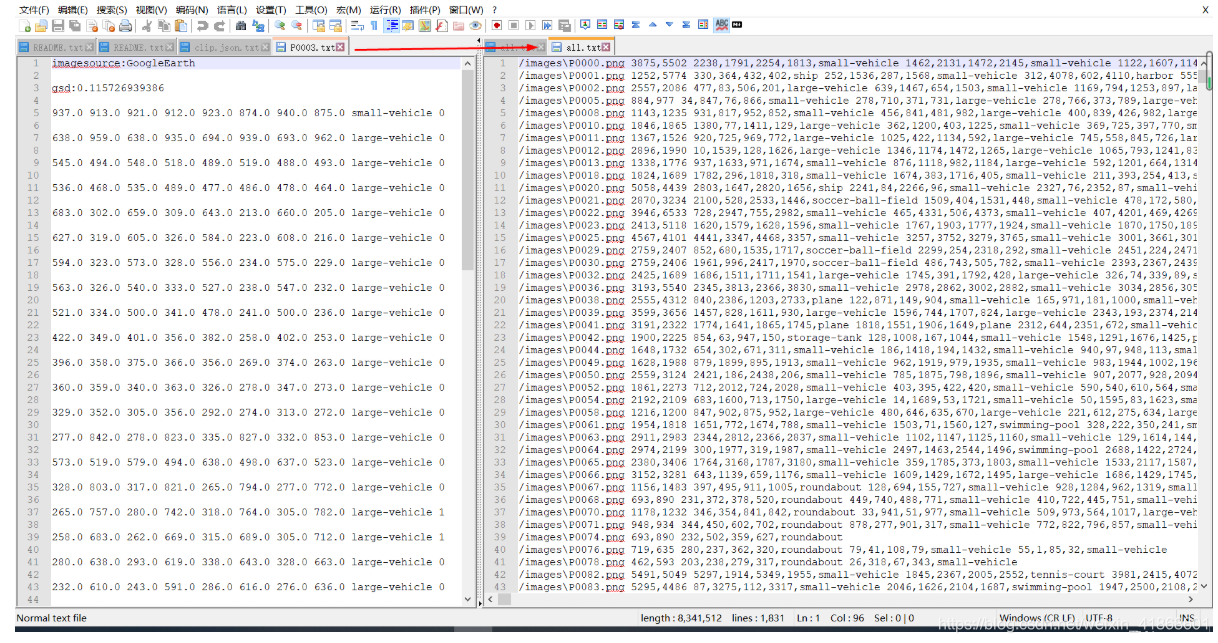Create a new document via toolbar icon
This screenshot has width=1218, height=643.
point(25,25)
